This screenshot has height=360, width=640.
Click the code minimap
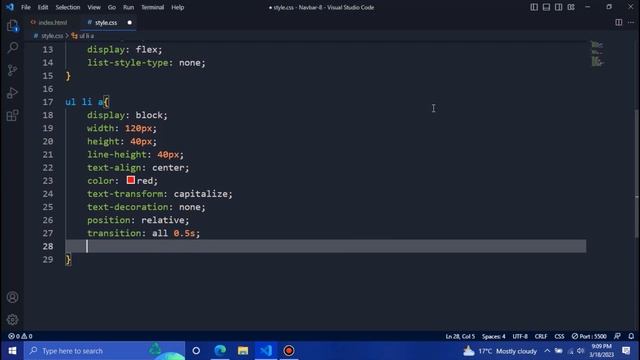[598, 53]
